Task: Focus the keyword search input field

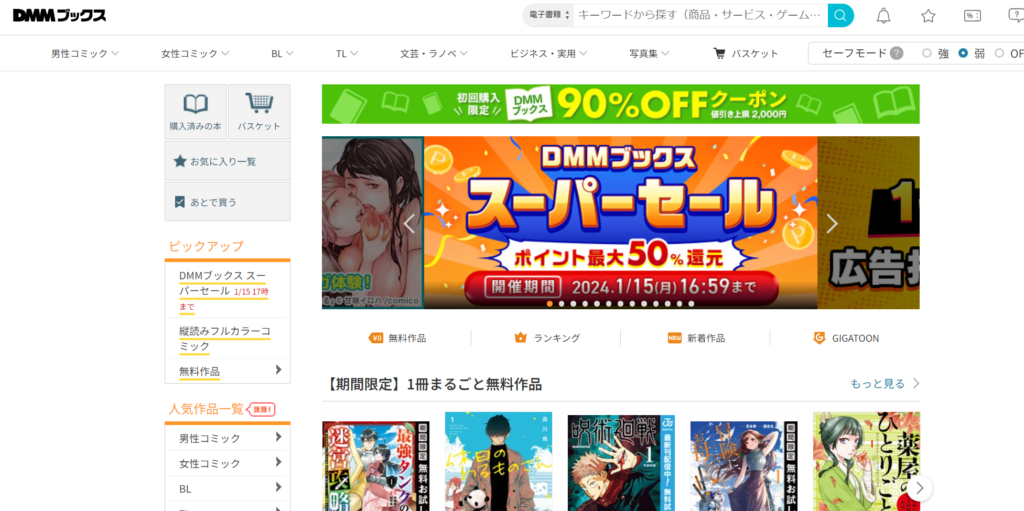Action: tap(700, 15)
